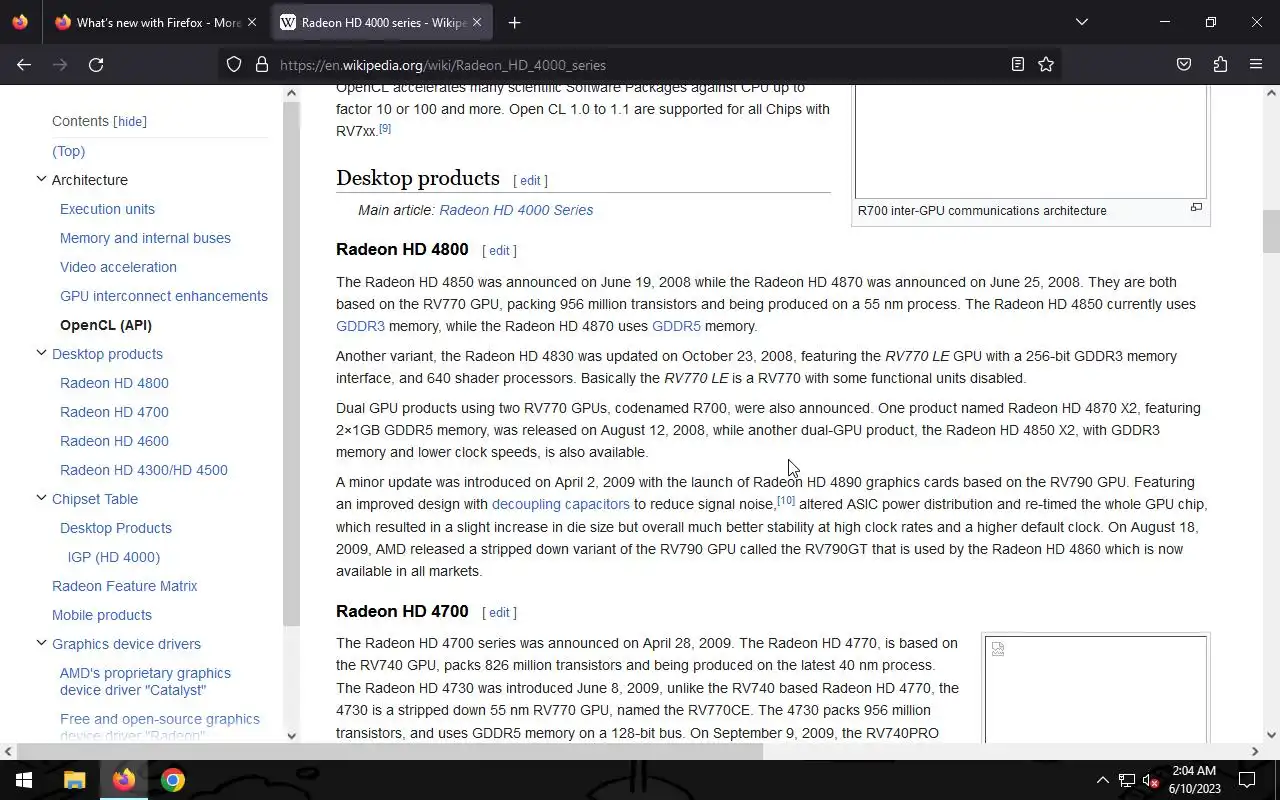Toggle Reader View in address bar
The image size is (1280, 800).
click(1017, 65)
